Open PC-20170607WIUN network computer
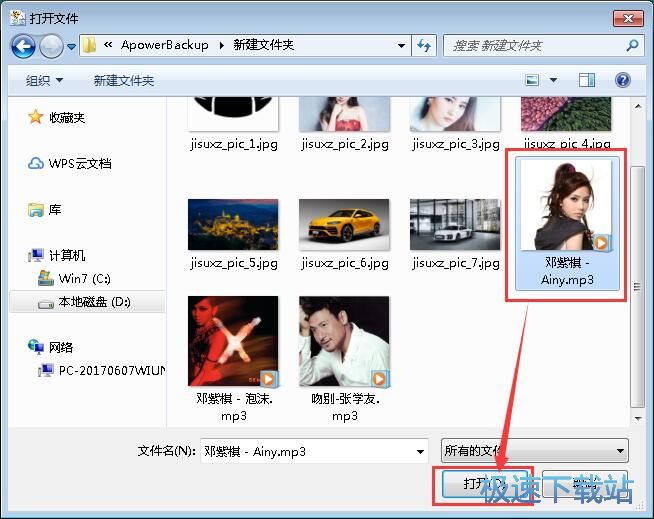654x519 pixels. 112,370
